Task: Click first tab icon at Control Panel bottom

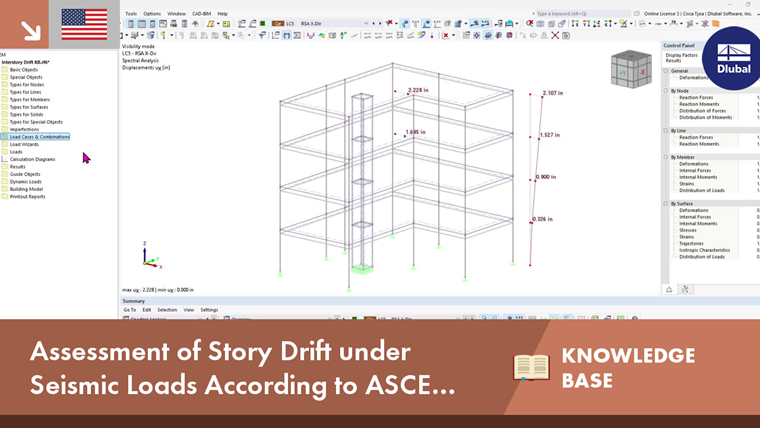Action: tap(669, 289)
